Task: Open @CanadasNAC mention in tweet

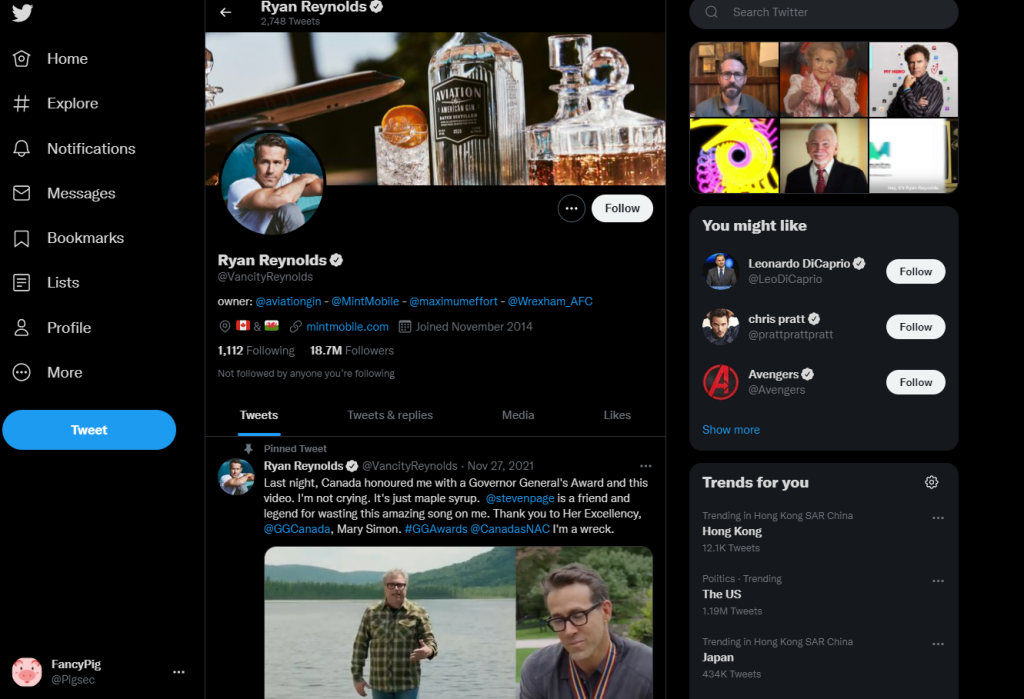Action: click(510, 529)
